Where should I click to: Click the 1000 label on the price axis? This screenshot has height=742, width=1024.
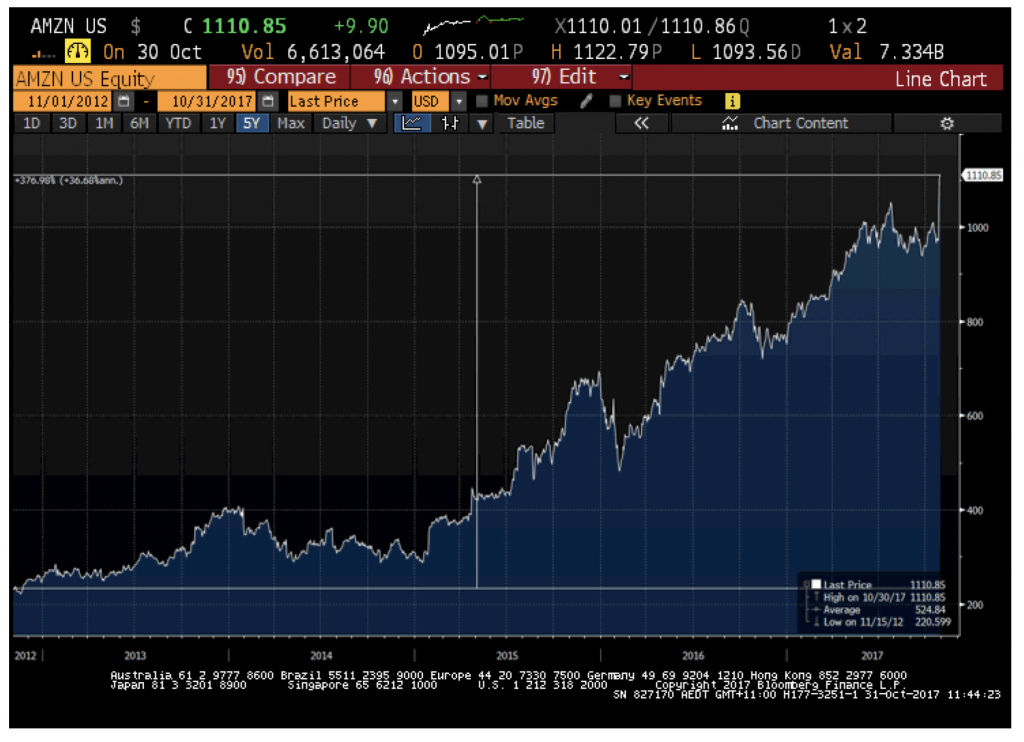point(978,227)
